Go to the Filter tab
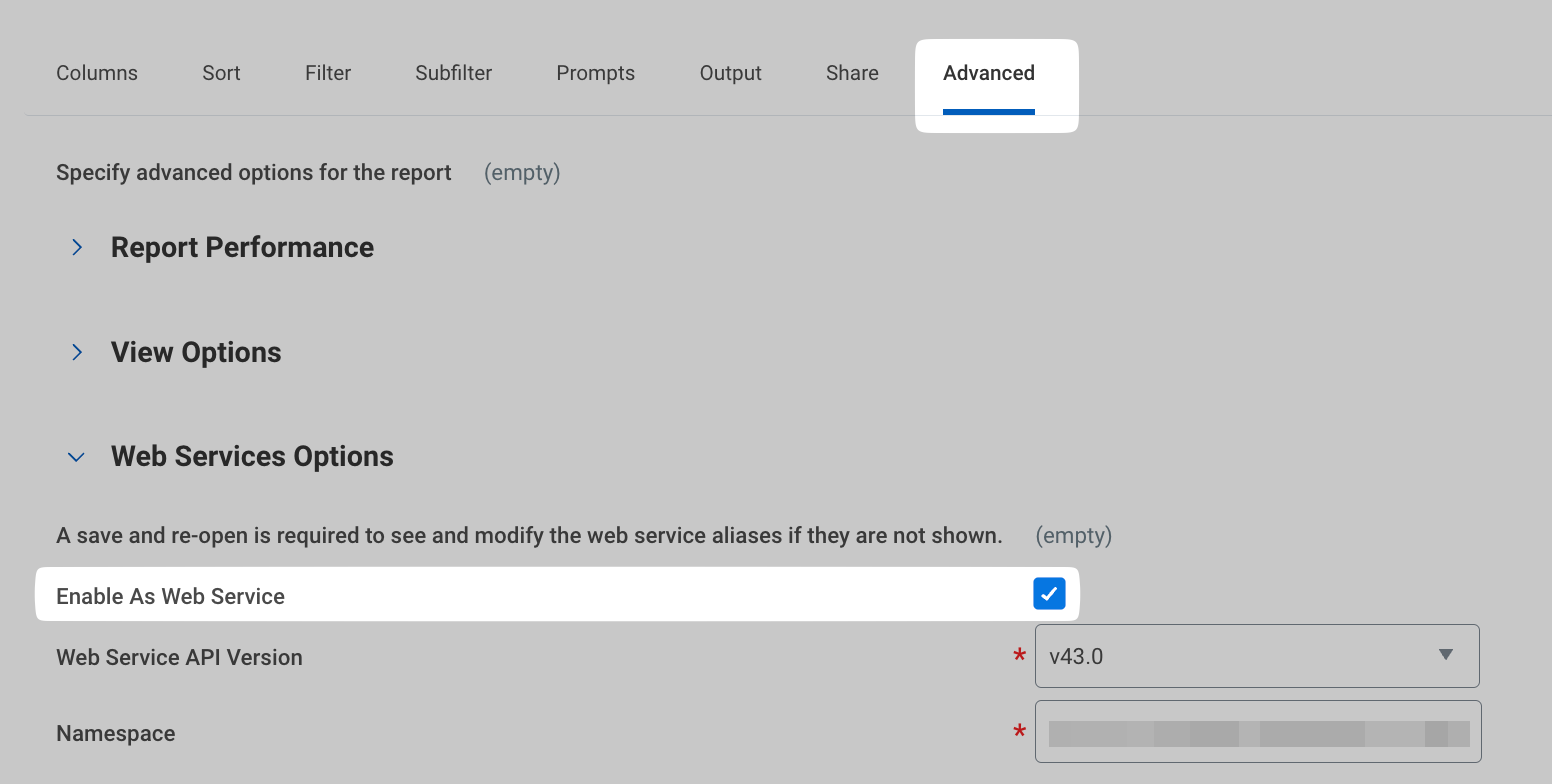 [x=328, y=73]
